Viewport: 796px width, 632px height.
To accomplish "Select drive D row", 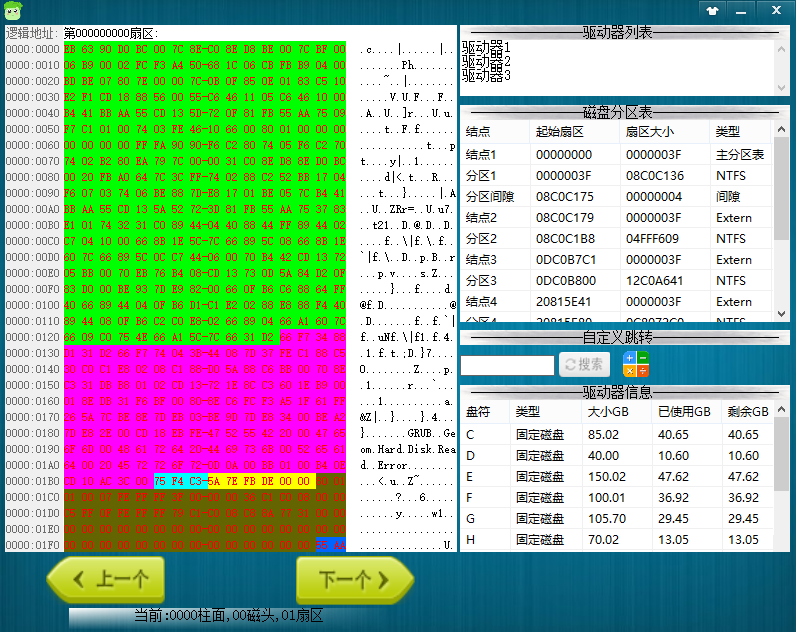I will pos(617,456).
